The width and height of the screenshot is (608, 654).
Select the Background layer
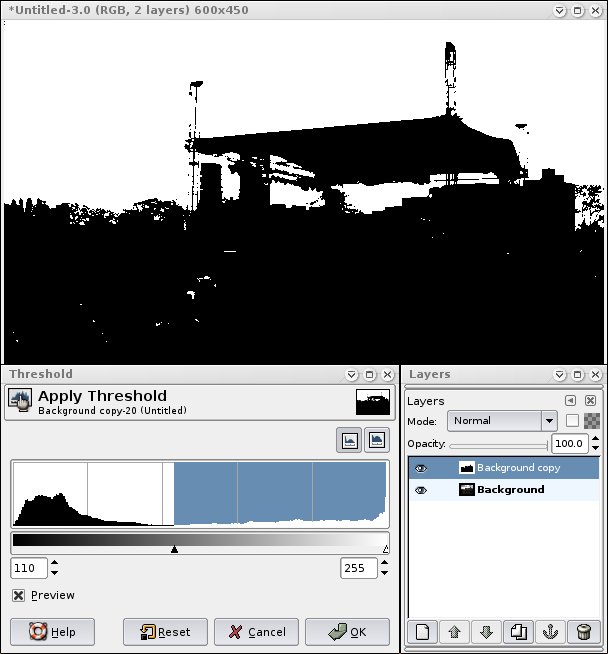510,490
